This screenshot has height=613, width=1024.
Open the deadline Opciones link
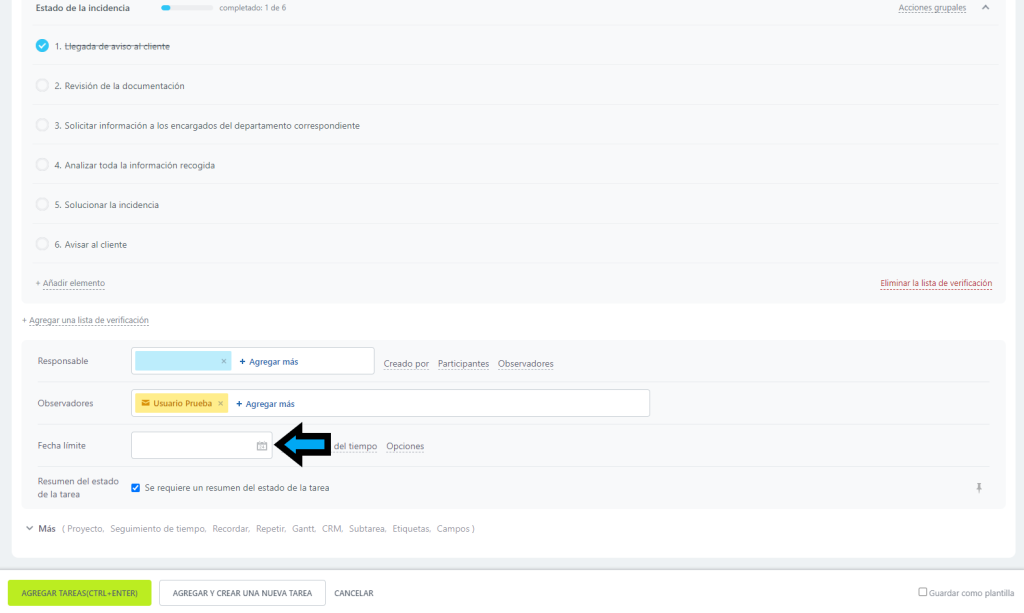(405, 446)
